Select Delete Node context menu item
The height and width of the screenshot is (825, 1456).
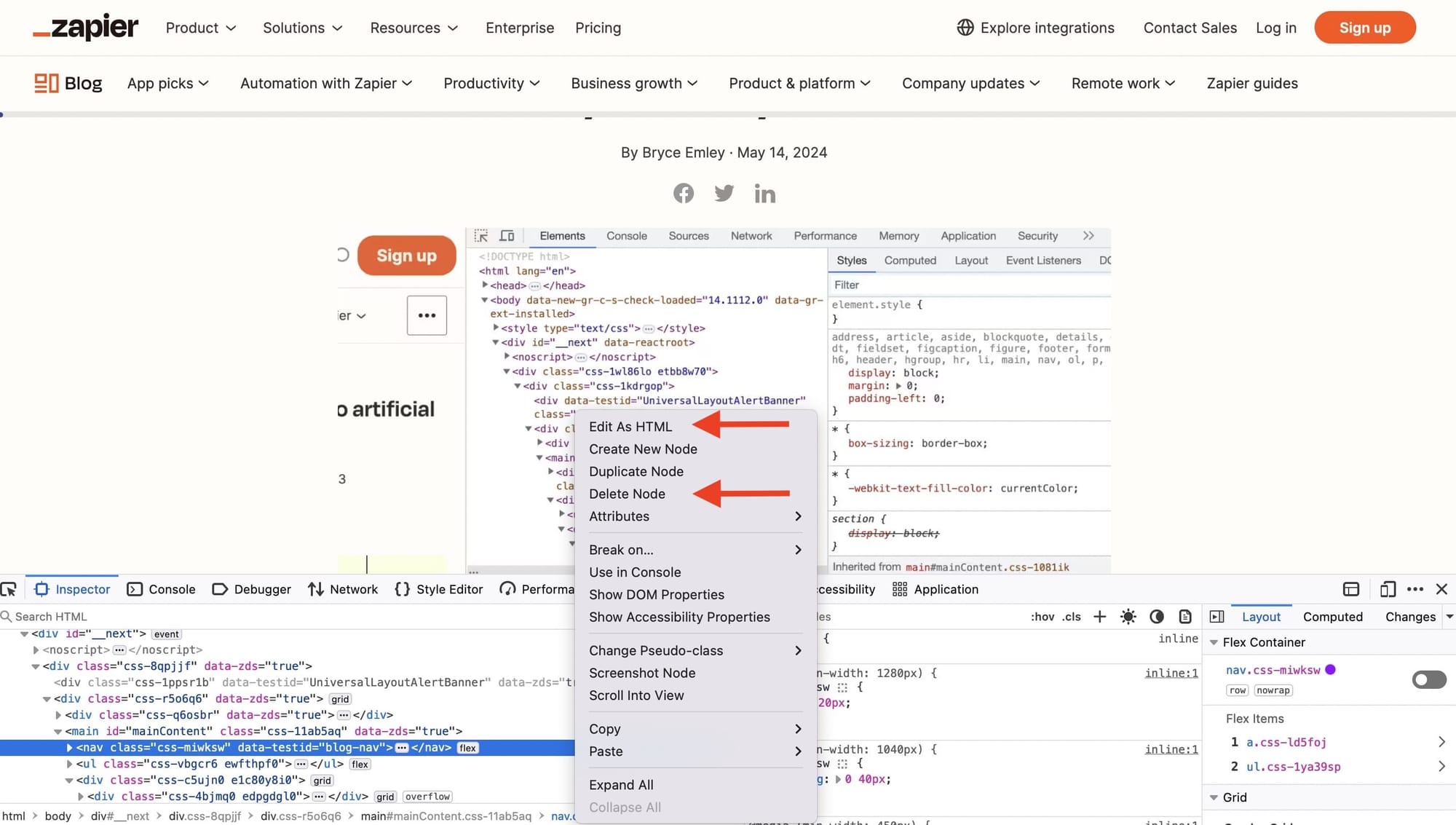pyautogui.click(x=626, y=493)
